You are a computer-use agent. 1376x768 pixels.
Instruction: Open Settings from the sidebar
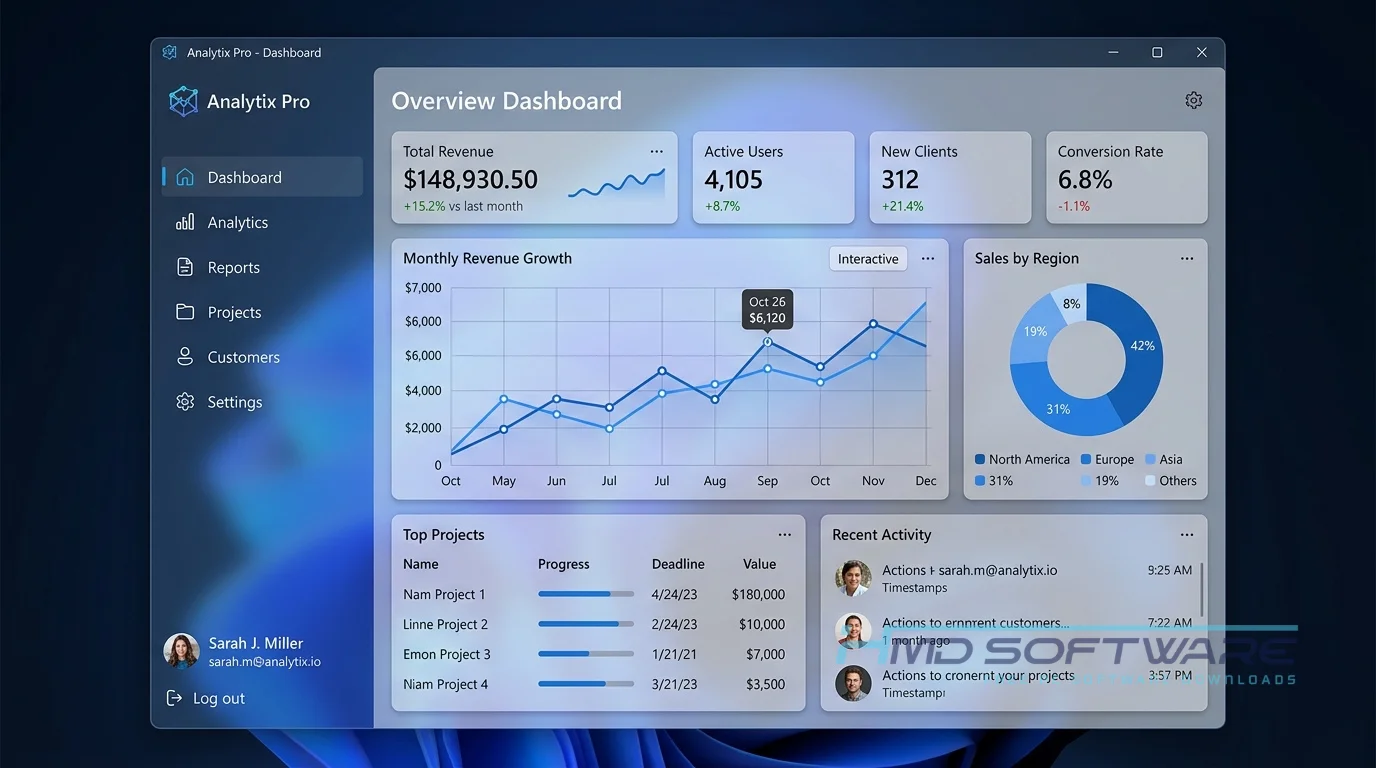click(x=262, y=402)
